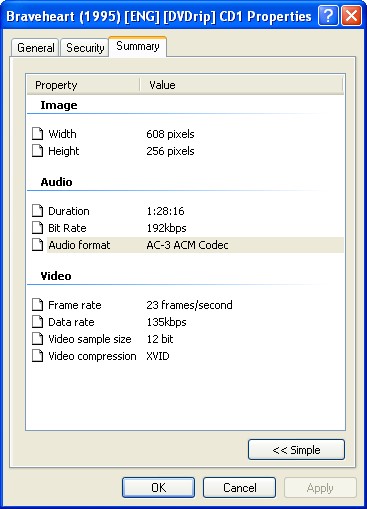367x509 pixels.
Task: Click the icon next to Bit Rate
Action: 38,228
